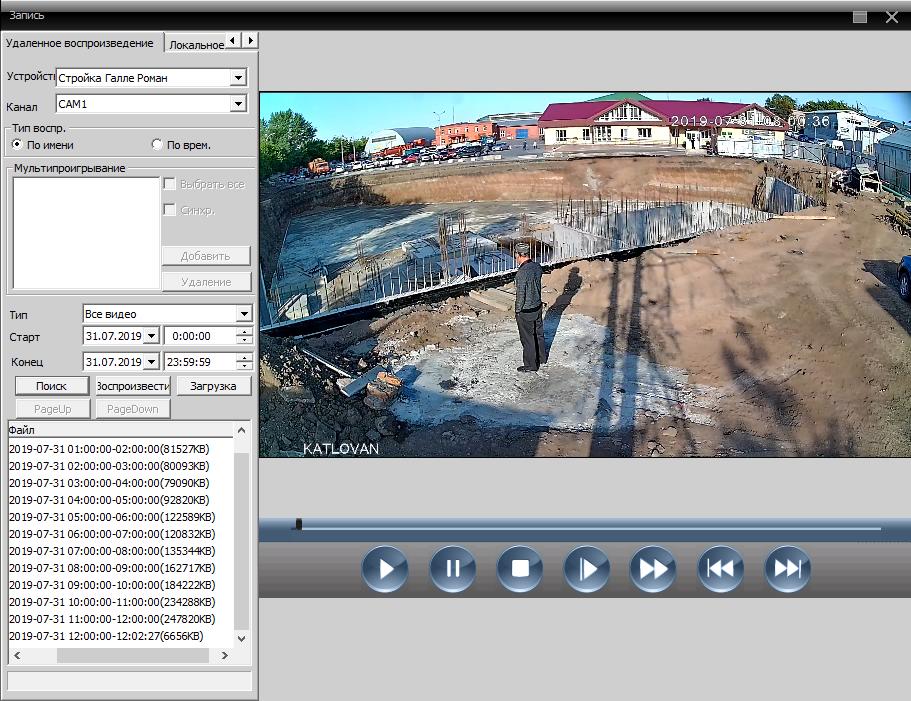The width and height of the screenshot is (911, 701).
Task: Jump to the previous recording file
Action: pyautogui.click(x=720, y=569)
